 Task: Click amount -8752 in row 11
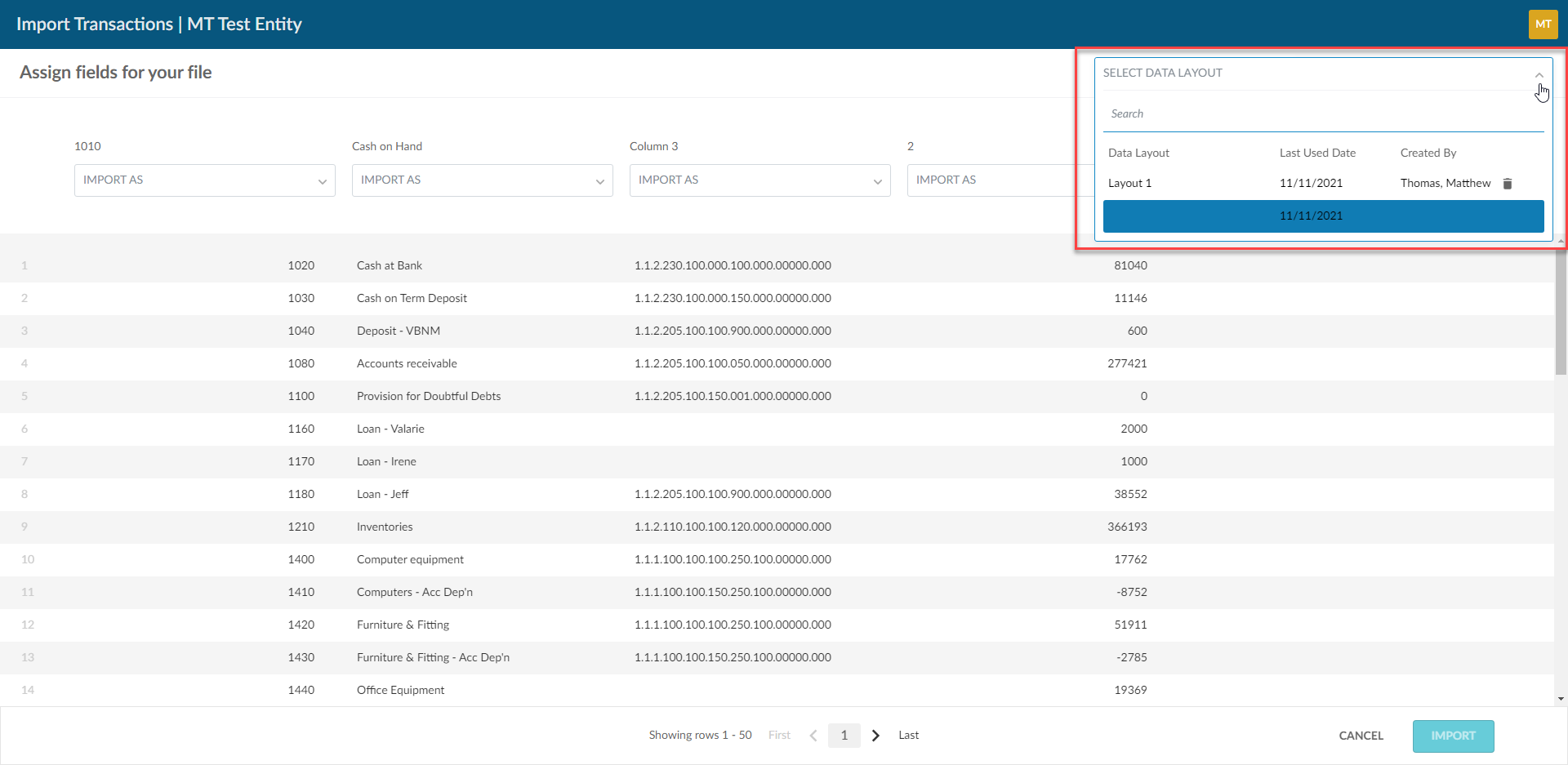[1132, 593]
